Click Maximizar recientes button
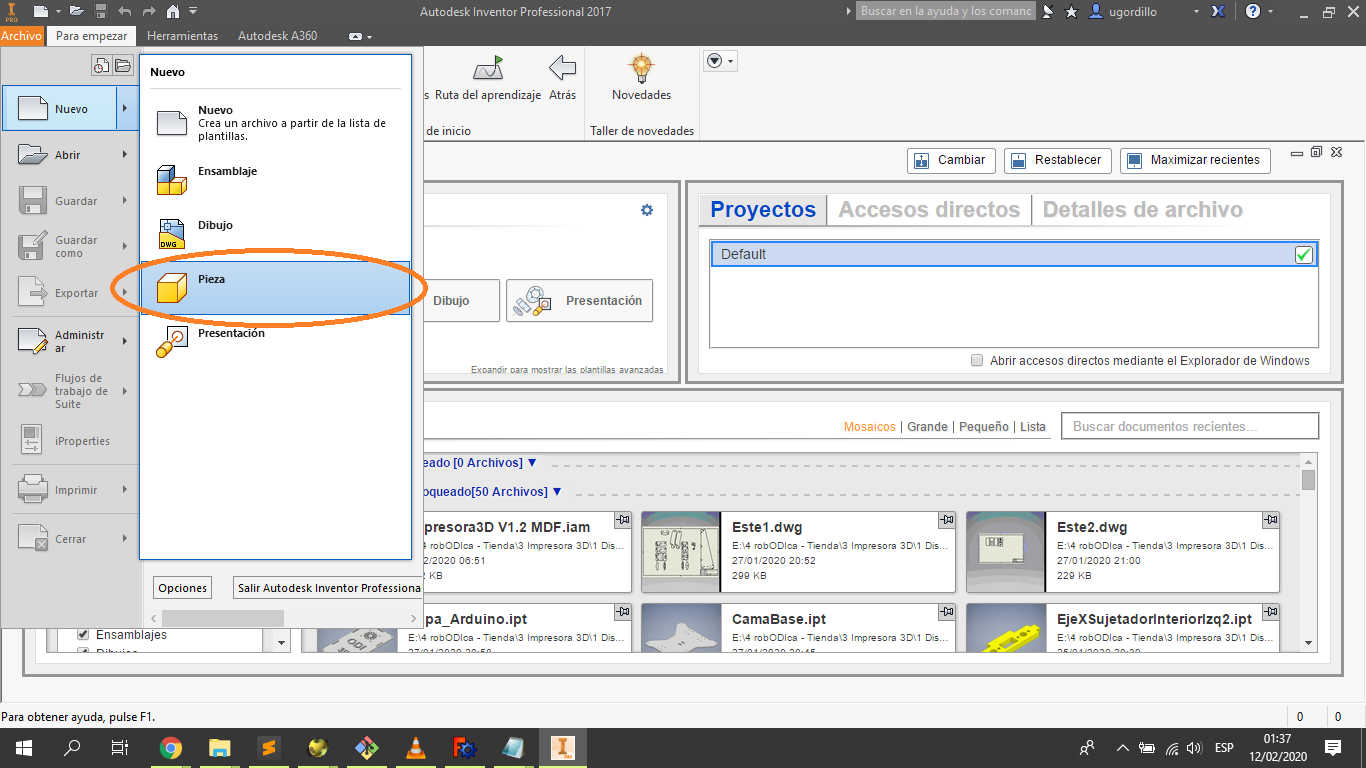The height and width of the screenshot is (768, 1366). coord(1195,160)
